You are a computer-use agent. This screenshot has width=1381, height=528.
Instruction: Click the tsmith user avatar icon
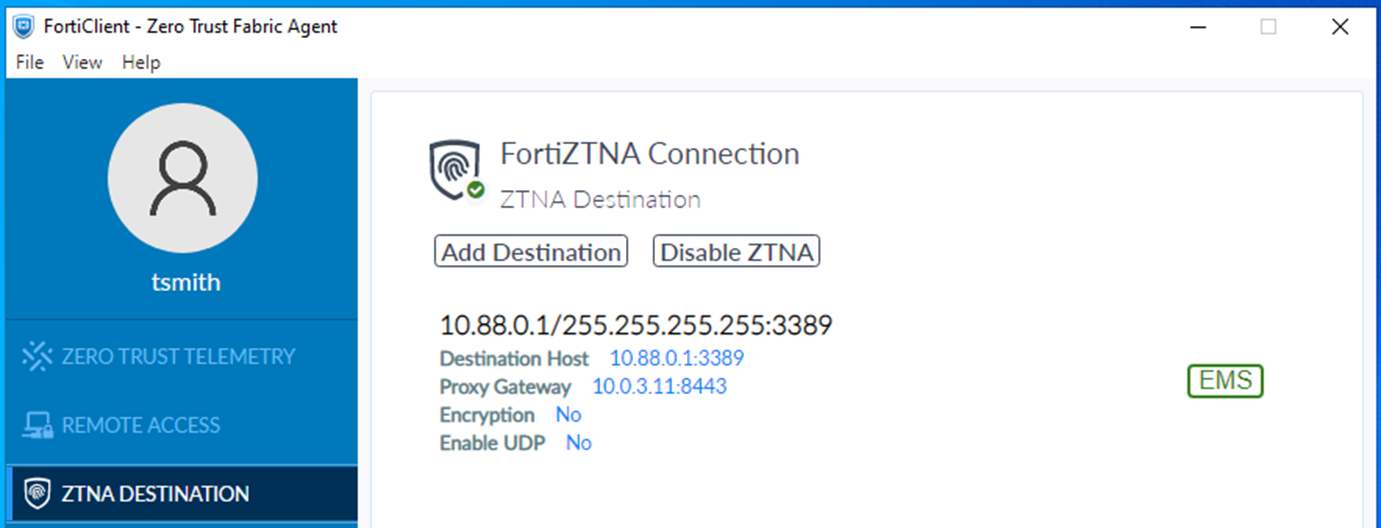[182, 178]
